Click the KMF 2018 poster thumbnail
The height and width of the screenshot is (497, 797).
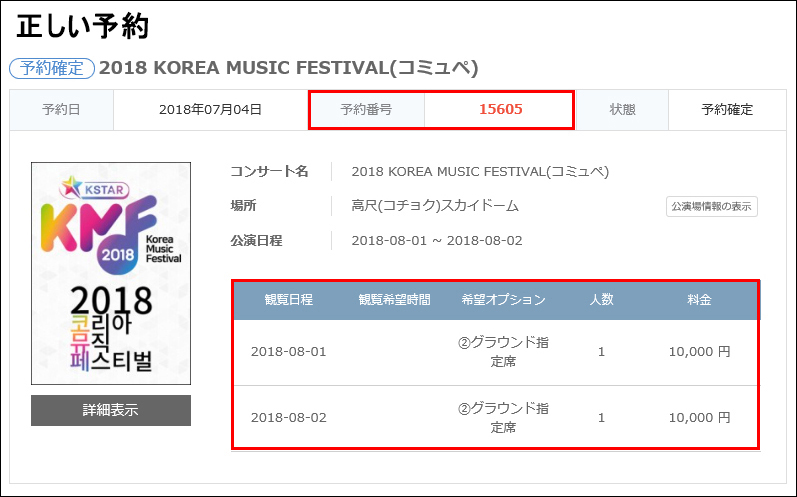coord(111,273)
